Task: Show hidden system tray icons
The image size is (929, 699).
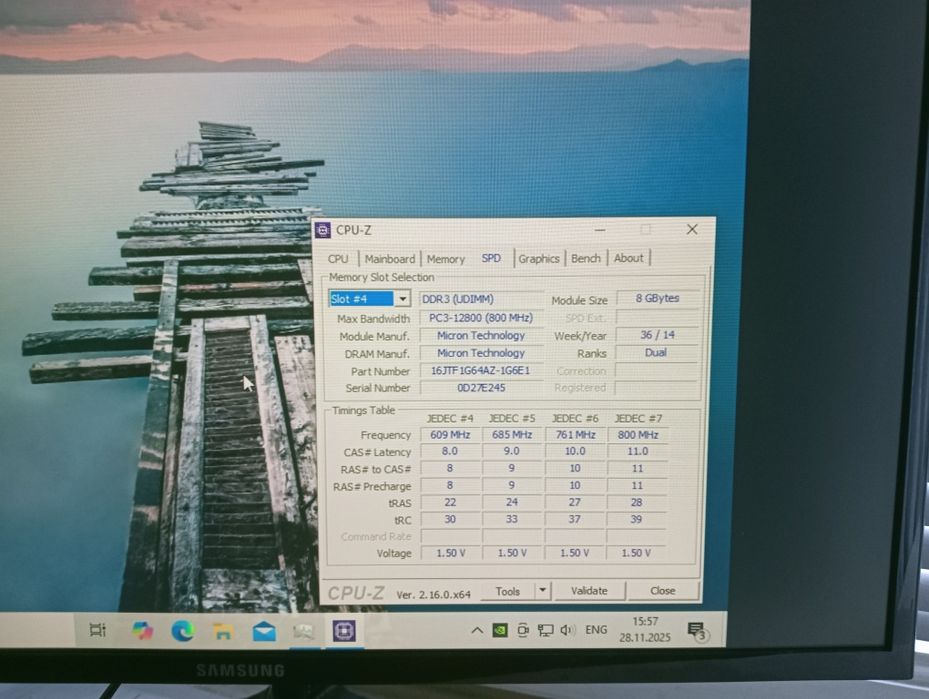Action: (x=476, y=630)
